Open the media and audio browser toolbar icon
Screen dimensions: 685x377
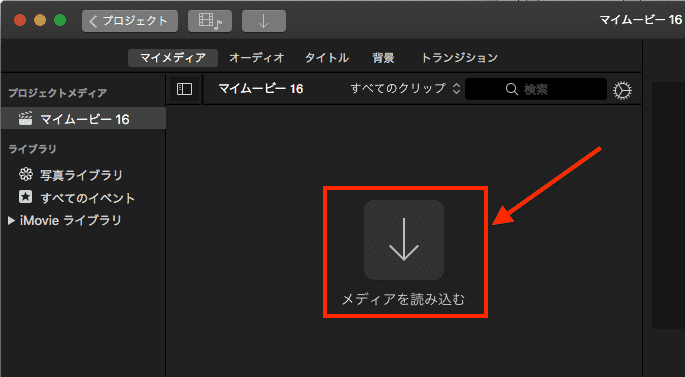click(x=210, y=21)
